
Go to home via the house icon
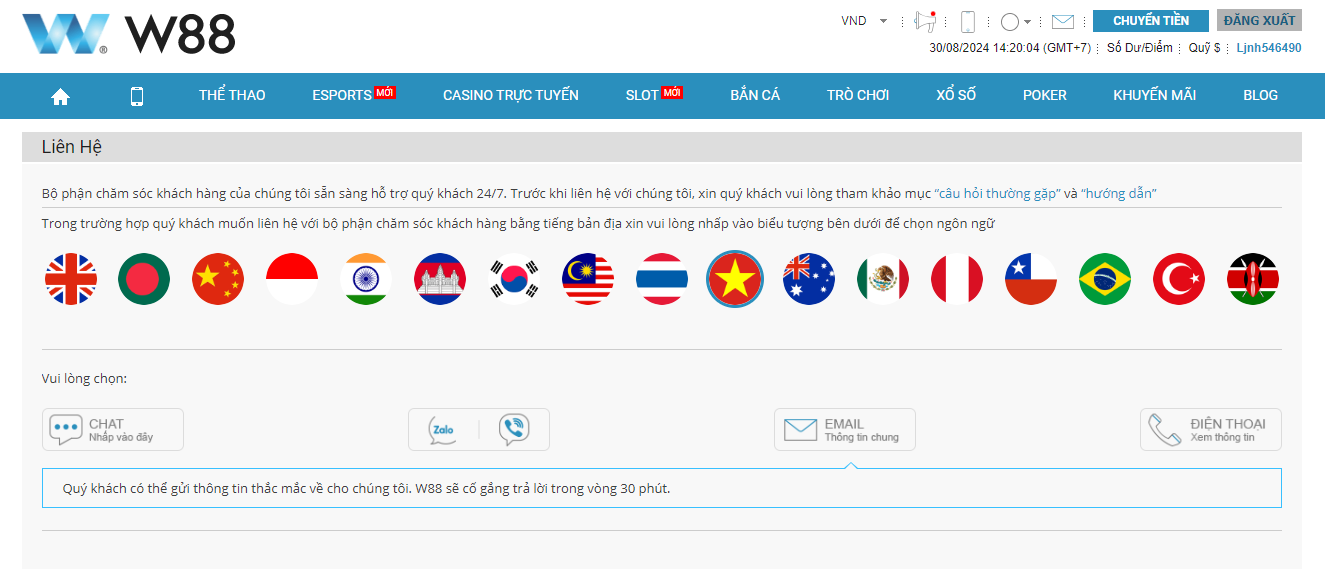tap(60, 96)
